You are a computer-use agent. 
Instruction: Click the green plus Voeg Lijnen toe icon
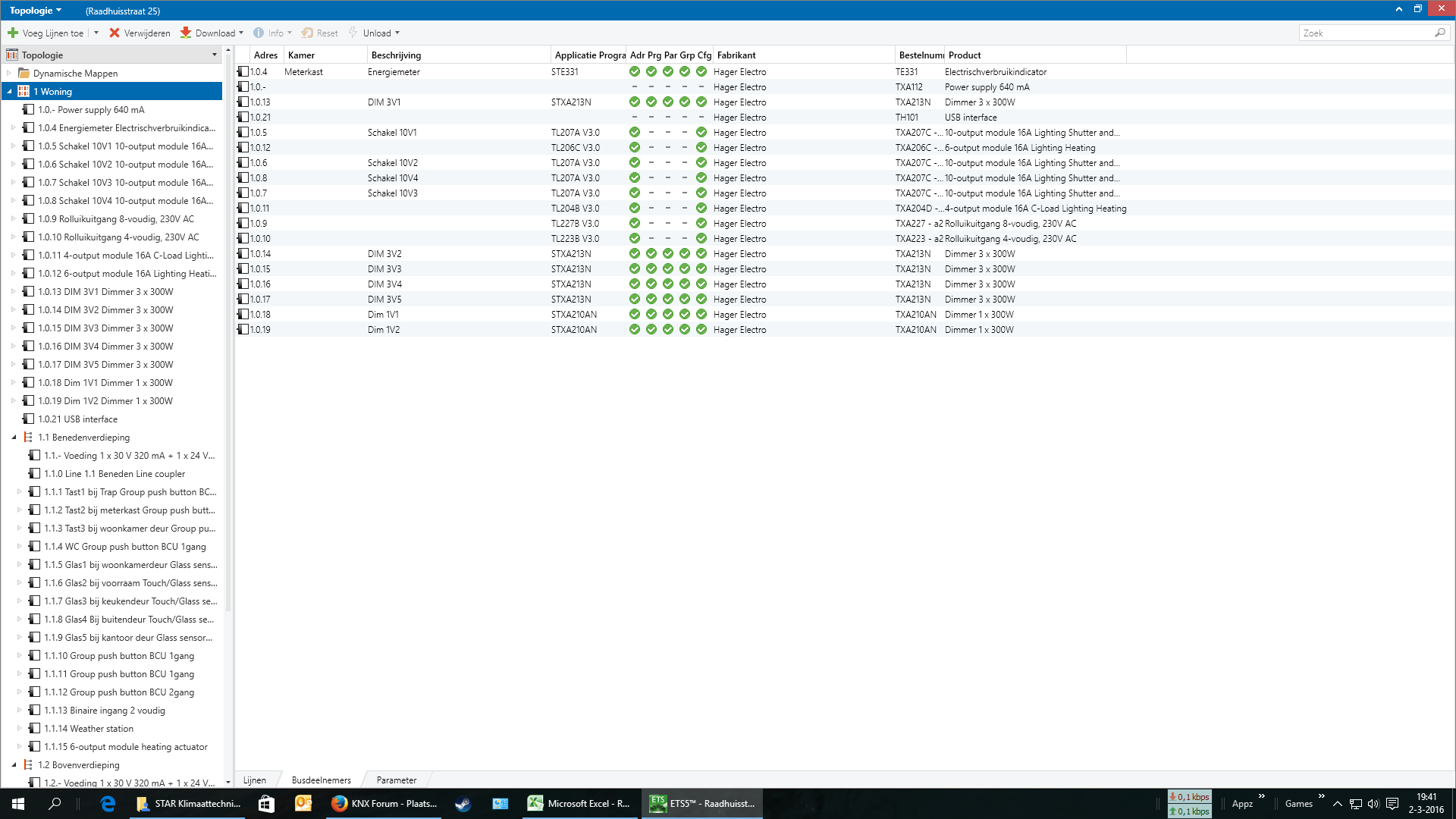[13, 33]
